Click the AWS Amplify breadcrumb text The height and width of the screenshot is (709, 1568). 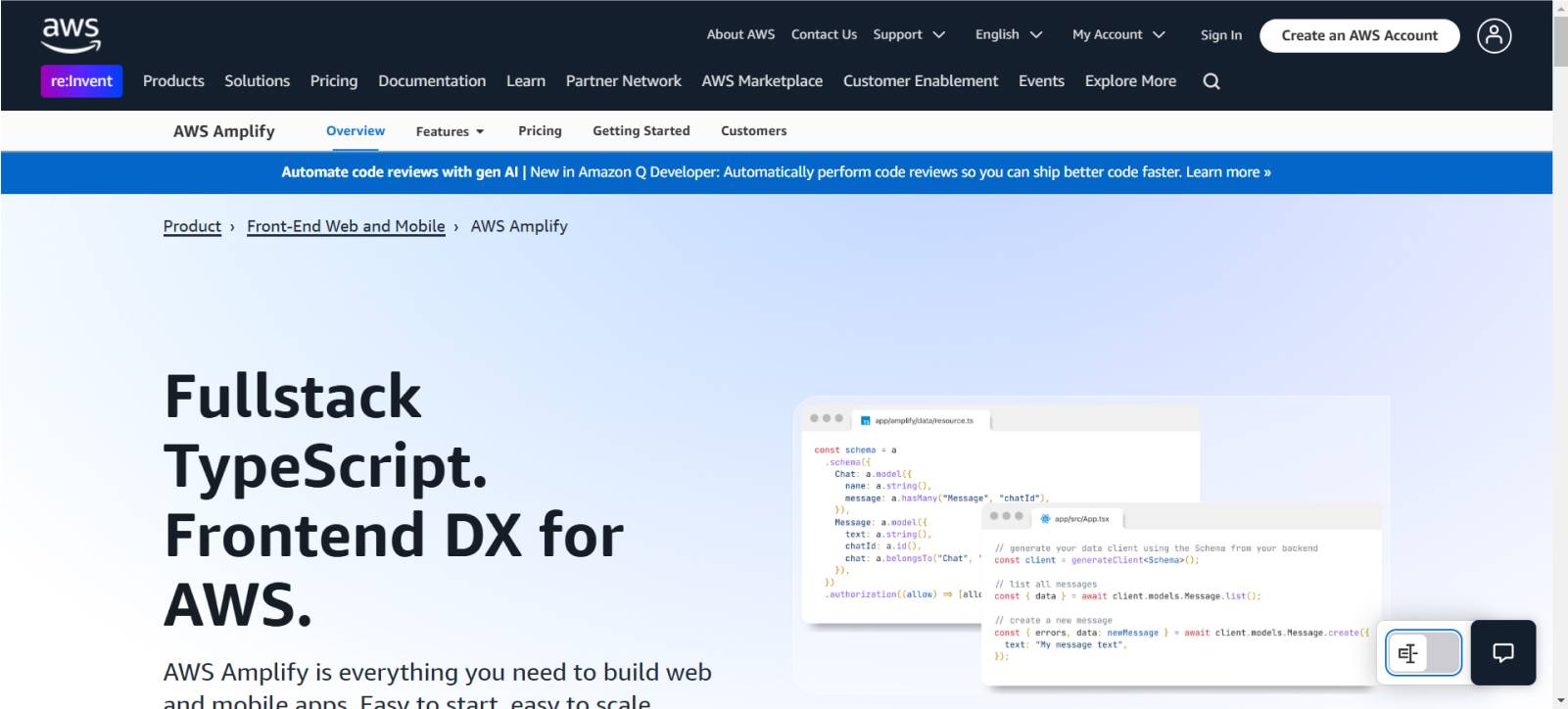tap(519, 226)
